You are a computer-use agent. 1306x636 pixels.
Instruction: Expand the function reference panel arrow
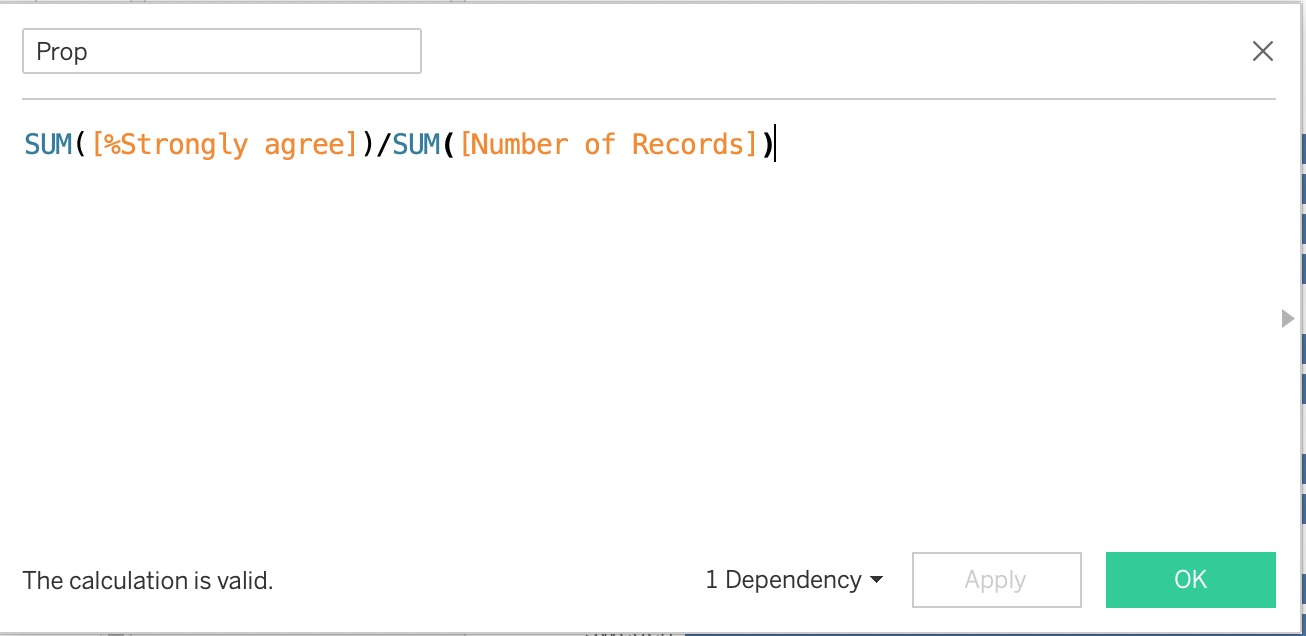[x=1287, y=319]
